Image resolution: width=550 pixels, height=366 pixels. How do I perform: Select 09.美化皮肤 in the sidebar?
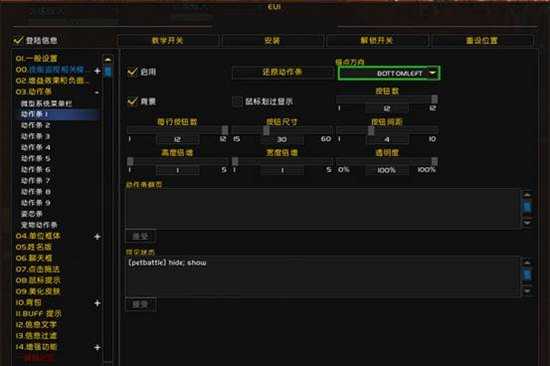pos(38,292)
